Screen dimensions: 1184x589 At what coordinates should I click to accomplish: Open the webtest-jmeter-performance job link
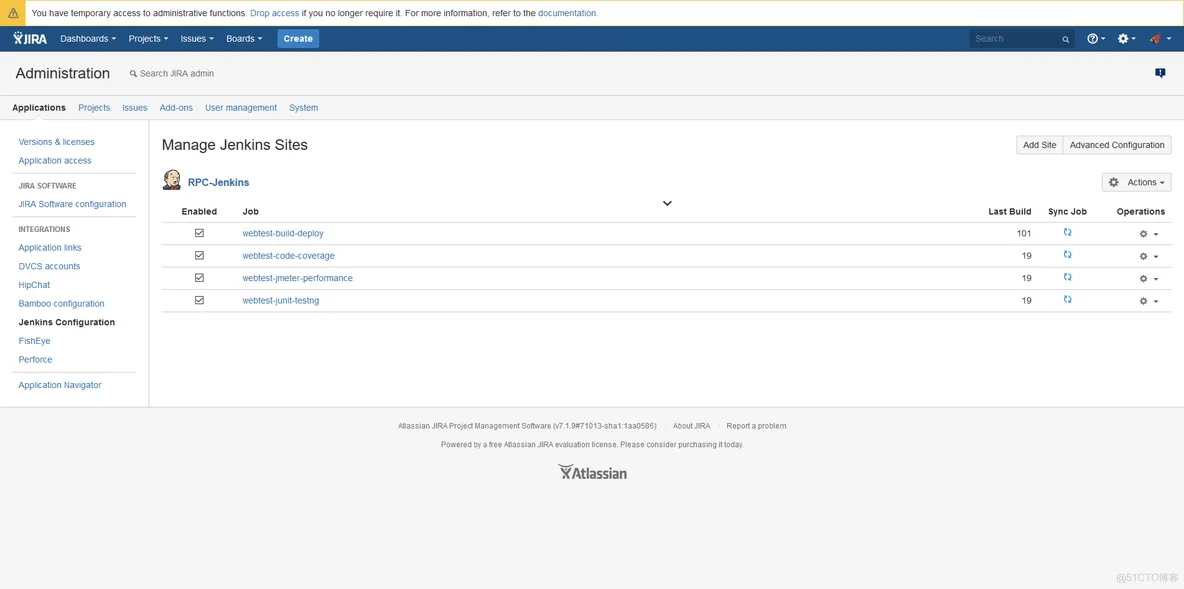click(x=298, y=278)
